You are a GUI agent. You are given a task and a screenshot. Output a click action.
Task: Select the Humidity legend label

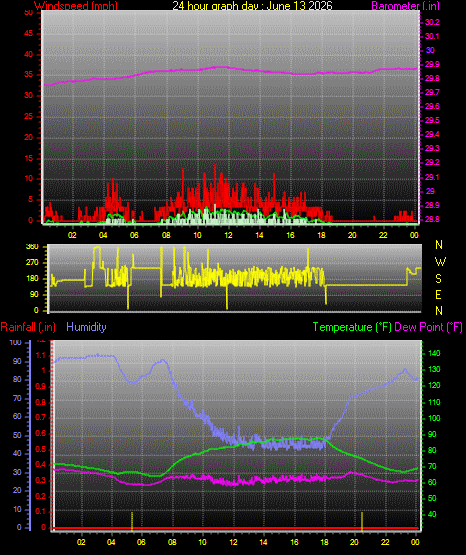coord(86,327)
